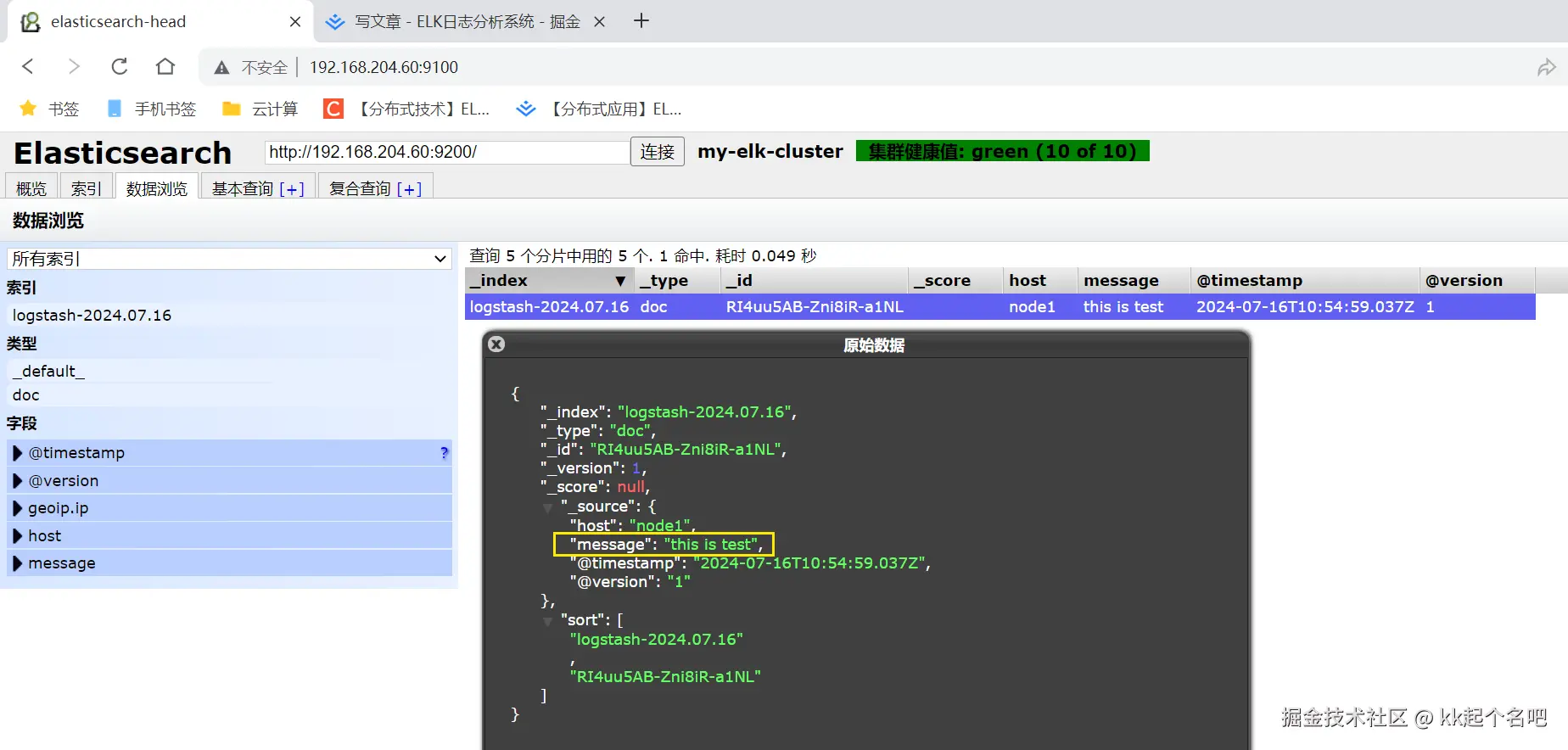Image resolution: width=1568 pixels, height=750 pixels.
Task: Go to browser home page icon
Action: 165,66
